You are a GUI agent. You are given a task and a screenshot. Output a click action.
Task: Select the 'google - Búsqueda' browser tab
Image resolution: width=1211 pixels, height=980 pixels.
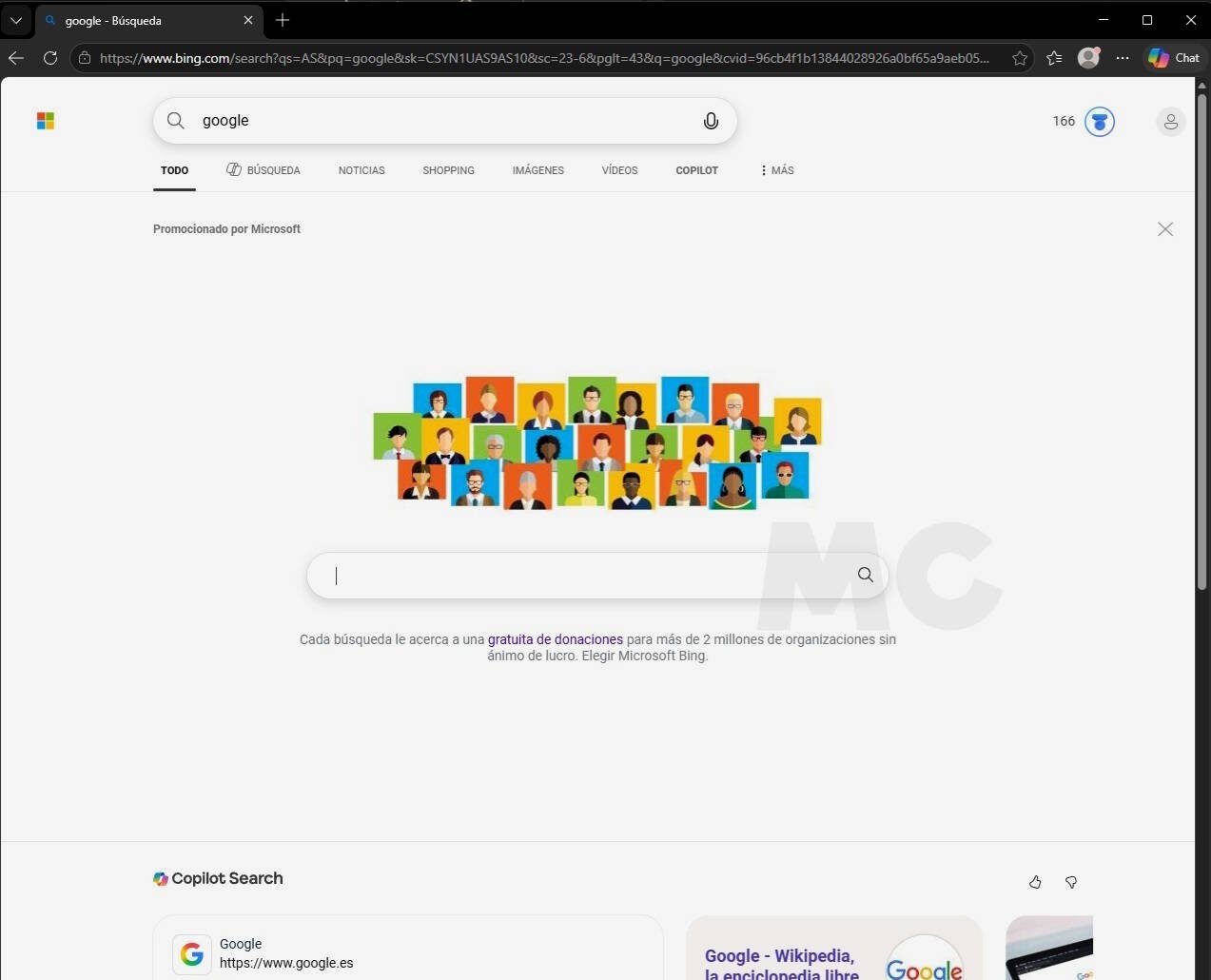149,20
